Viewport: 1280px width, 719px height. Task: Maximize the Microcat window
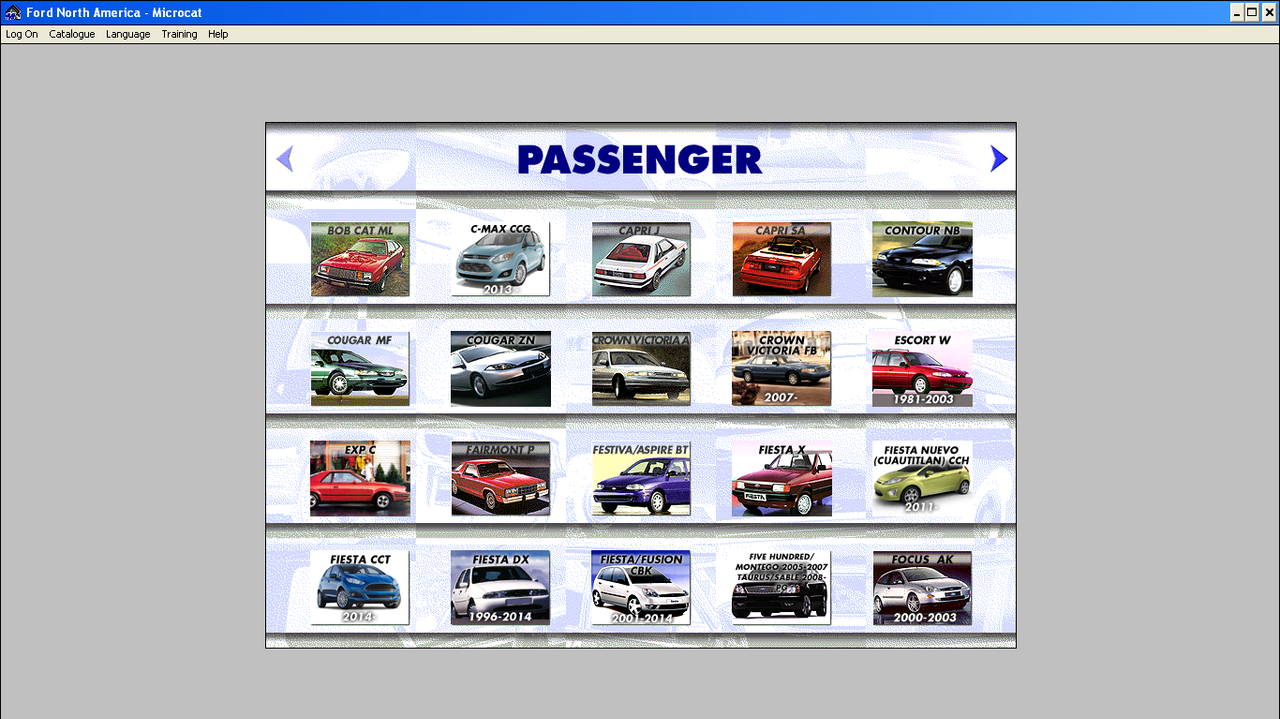tap(1252, 13)
